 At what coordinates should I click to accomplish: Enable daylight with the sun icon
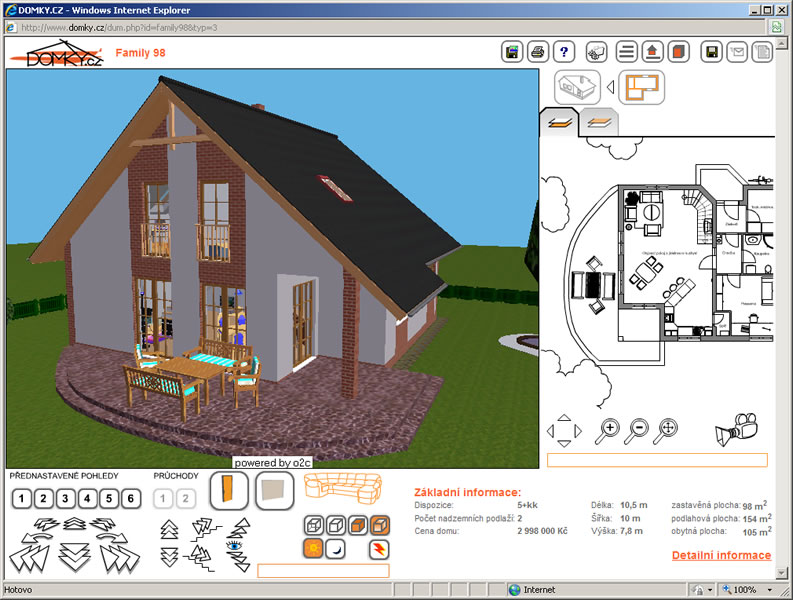coord(313,548)
